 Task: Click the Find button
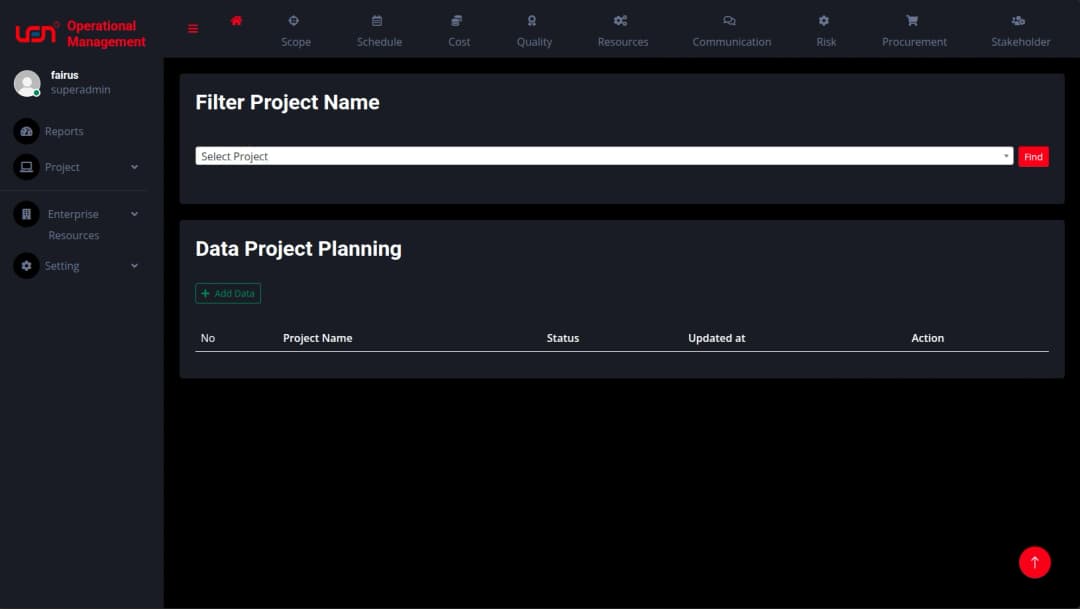(1033, 156)
